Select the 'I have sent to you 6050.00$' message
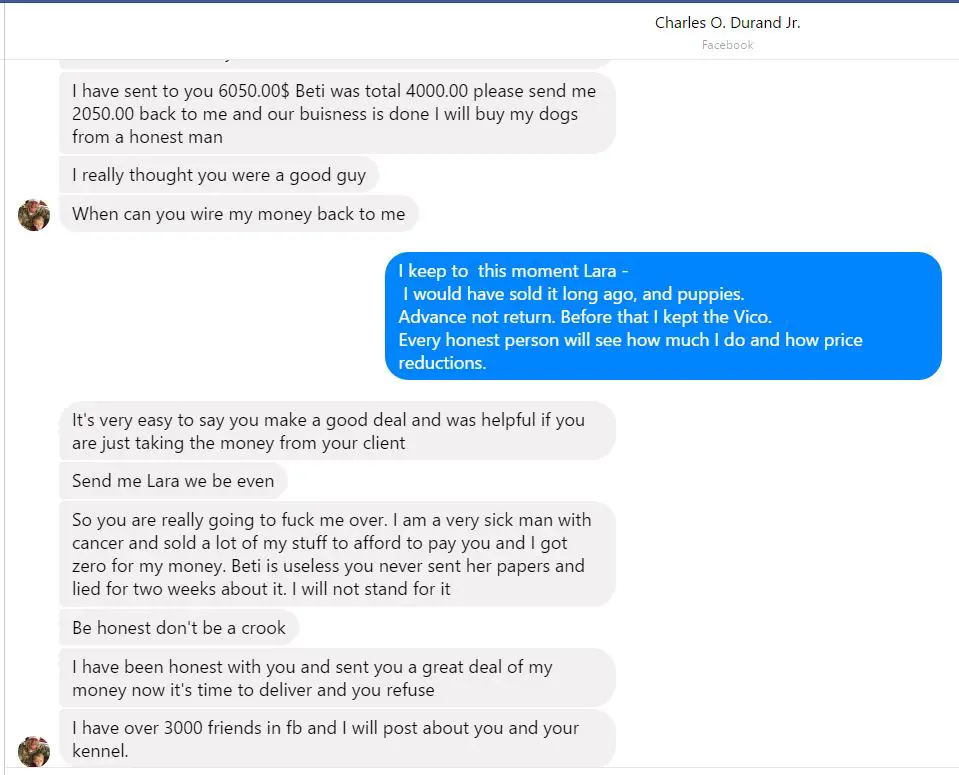Screen dimensions: 959x775 pos(337,113)
